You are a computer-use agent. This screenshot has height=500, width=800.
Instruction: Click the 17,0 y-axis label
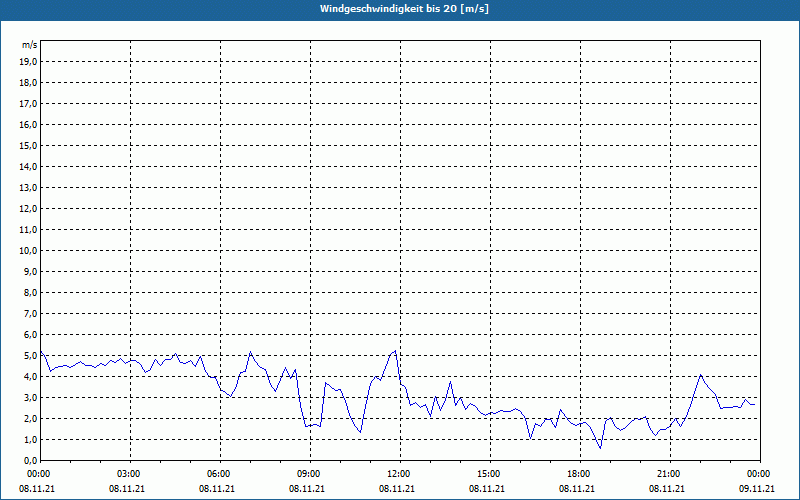coord(28,104)
